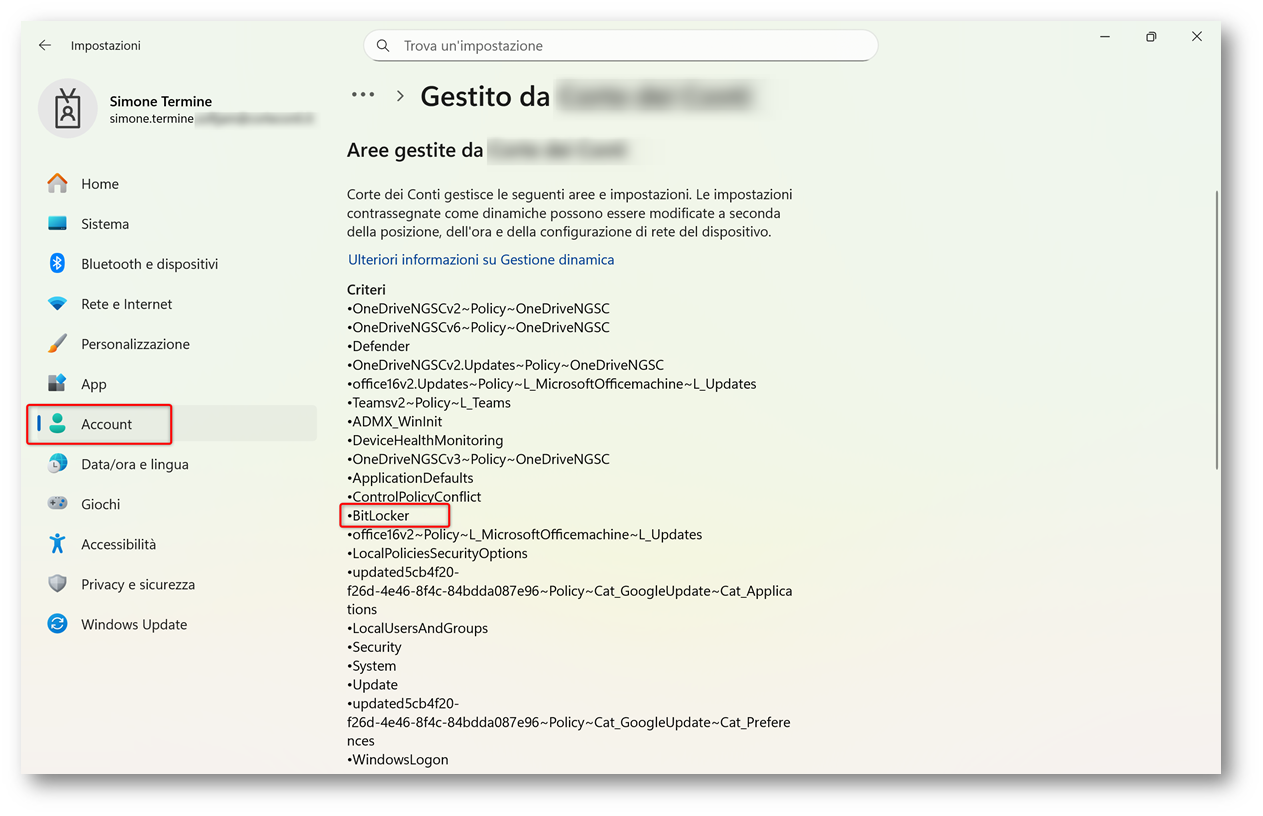Image resolution: width=1263 pixels, height=816 pixels.
Task: Open Sistema settings page
Action: pos(105,224)
